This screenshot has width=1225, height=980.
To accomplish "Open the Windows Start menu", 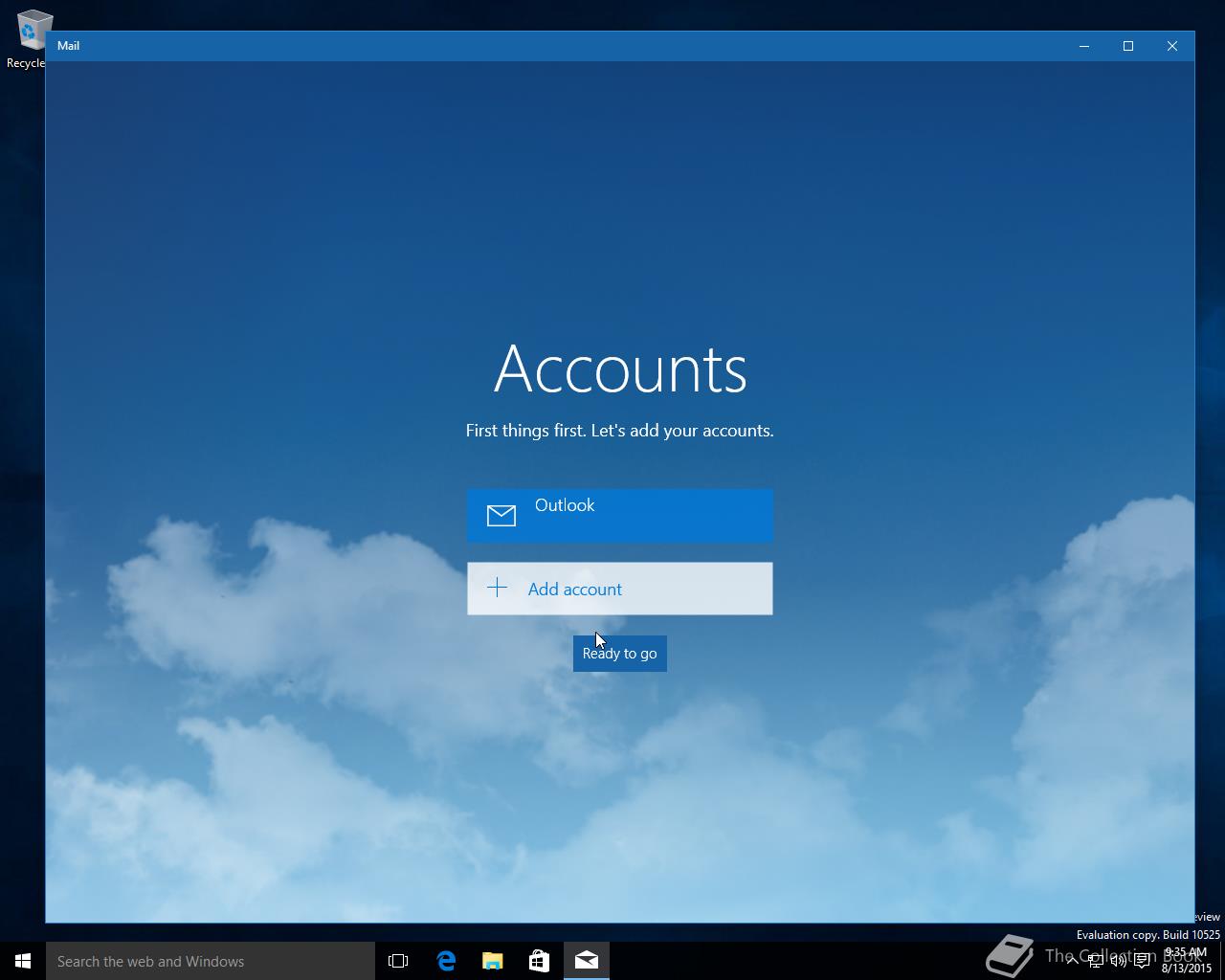I will pos(23,961).
